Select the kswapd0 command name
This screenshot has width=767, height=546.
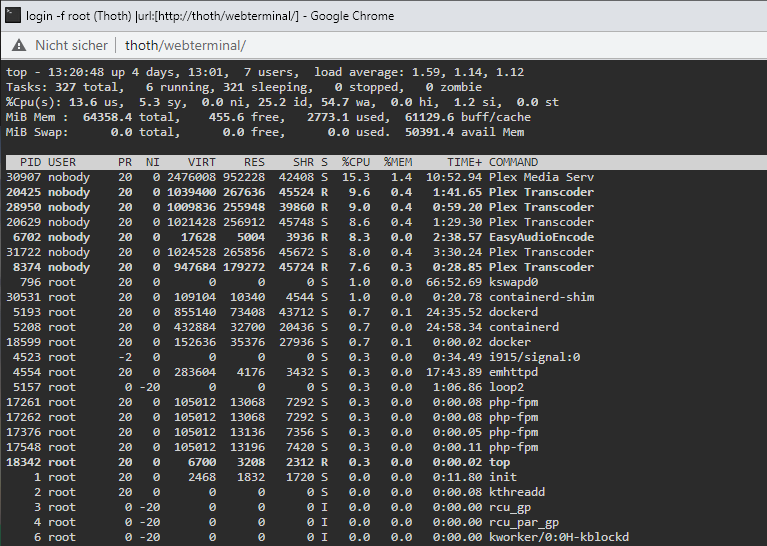[514, 282]
